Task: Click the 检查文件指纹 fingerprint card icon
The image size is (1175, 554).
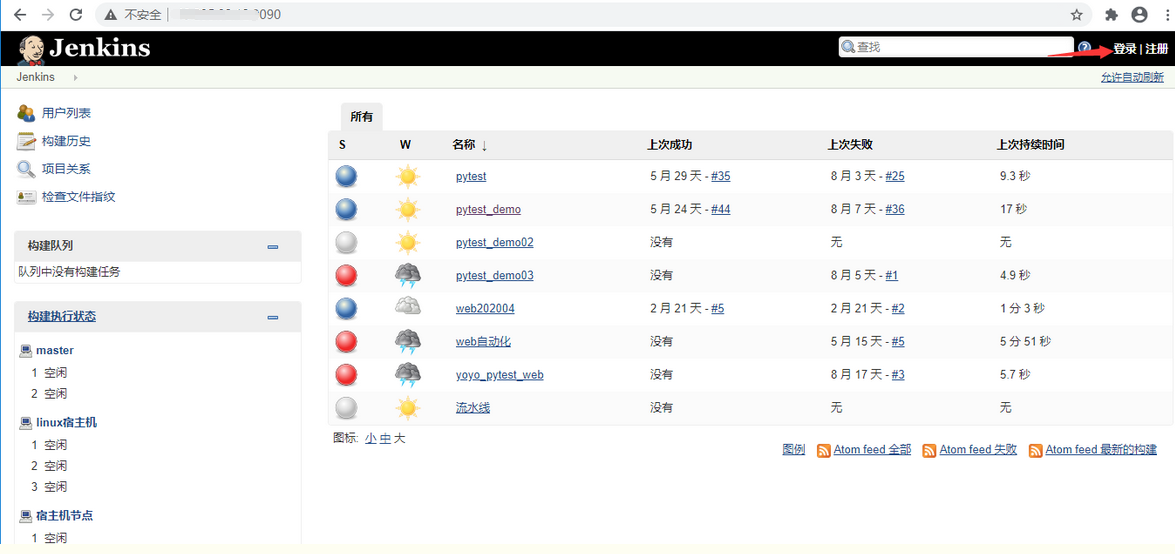Action: (x=26, y=197)
